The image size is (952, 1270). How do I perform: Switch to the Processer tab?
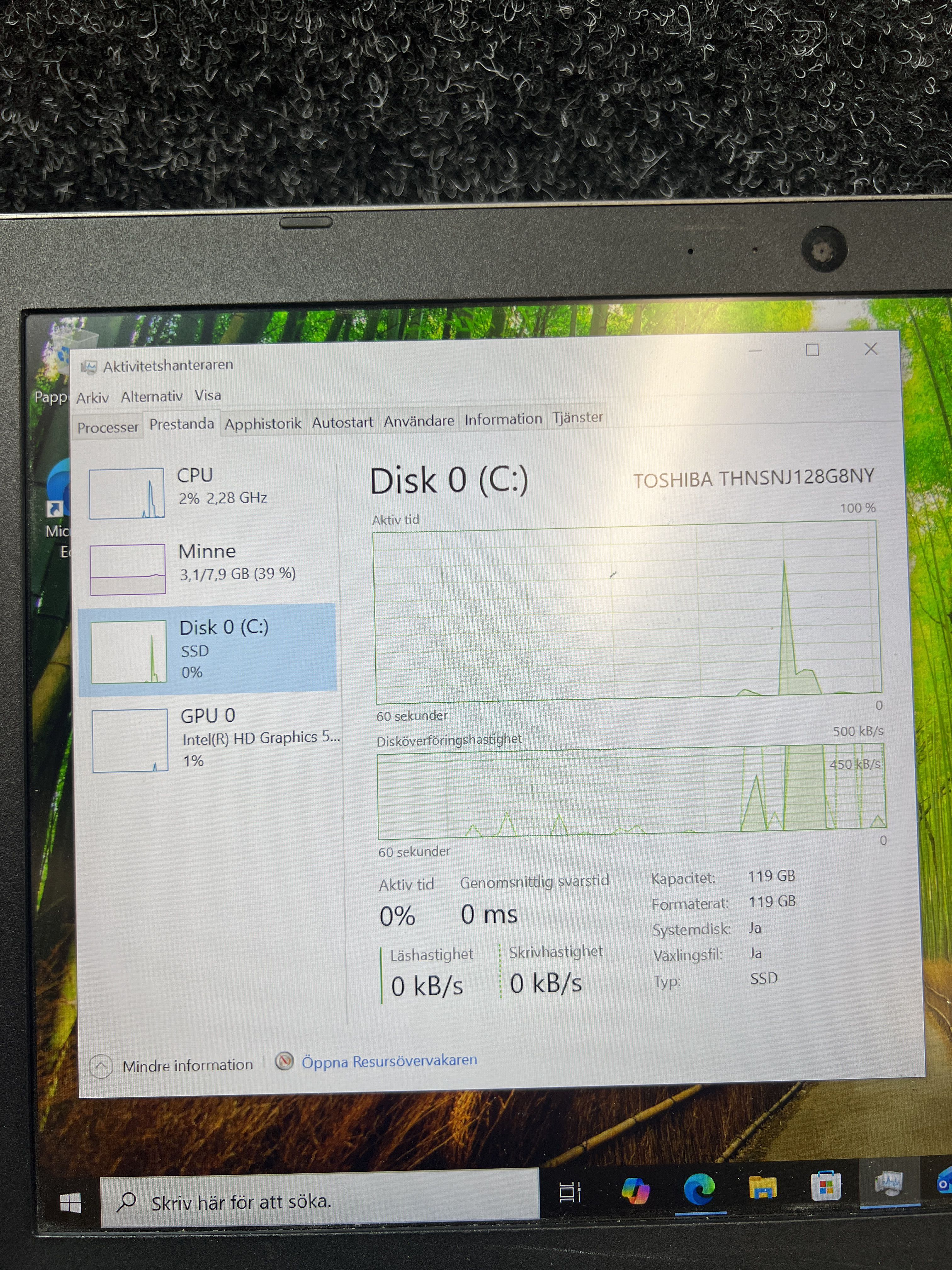coord(108,427)
